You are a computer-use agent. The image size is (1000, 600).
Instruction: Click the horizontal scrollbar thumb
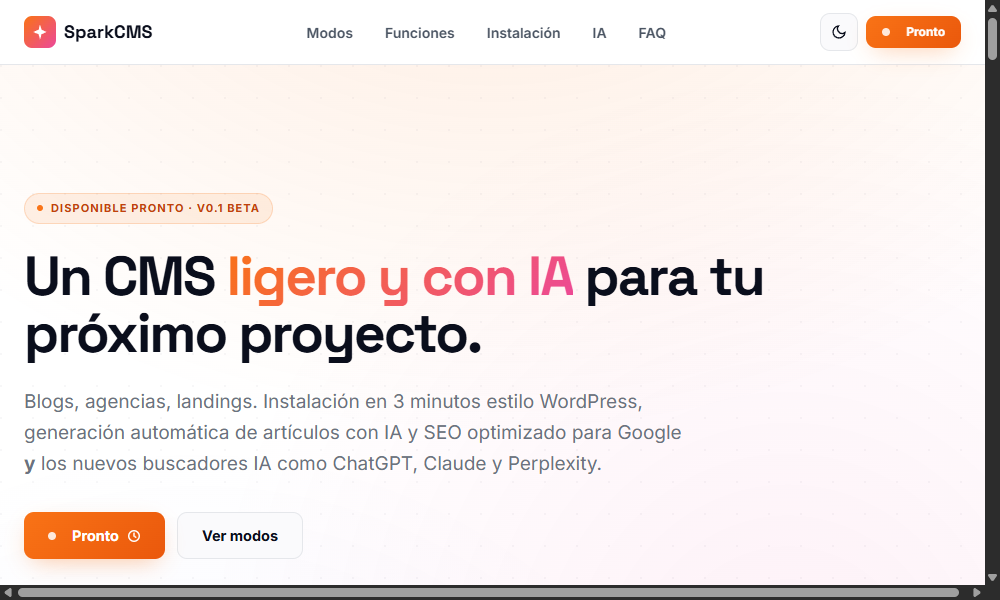pyautogui.click(x=488, y=592)
